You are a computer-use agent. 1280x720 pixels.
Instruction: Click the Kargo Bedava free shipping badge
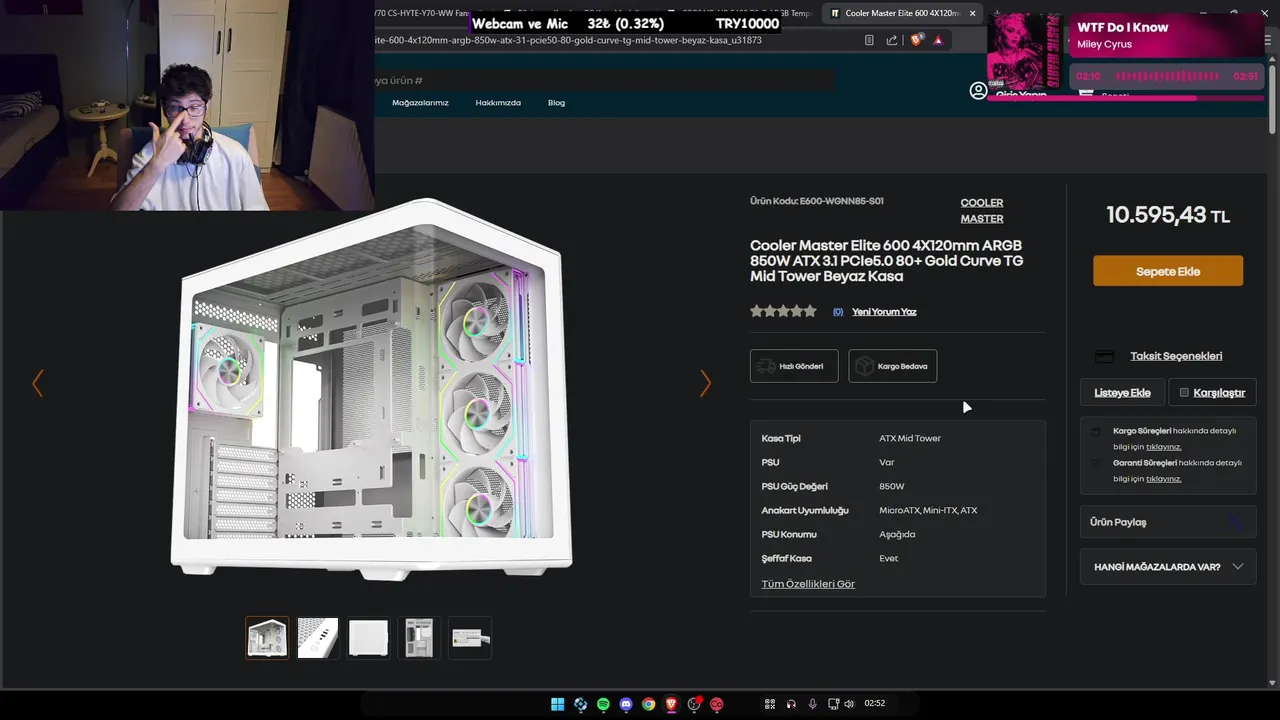point(893,366)
